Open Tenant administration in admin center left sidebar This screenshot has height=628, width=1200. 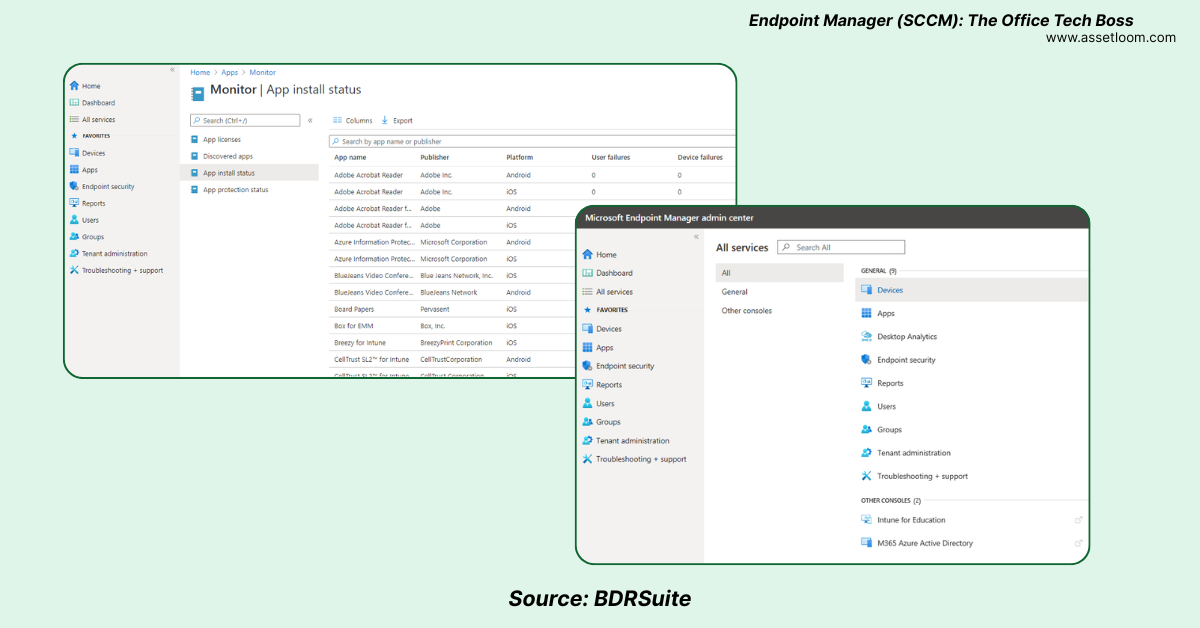(626, 441)
